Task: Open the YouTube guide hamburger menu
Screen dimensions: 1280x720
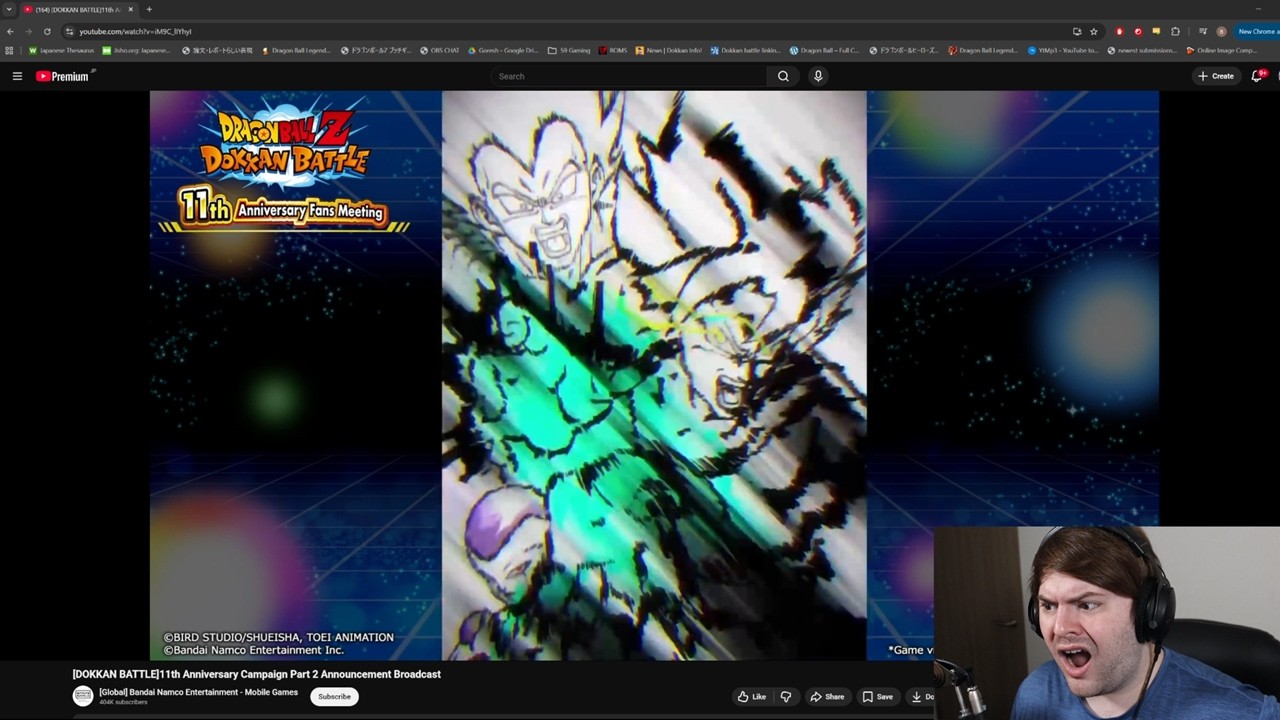Action: pyautogui.click(x=17, y=76)
